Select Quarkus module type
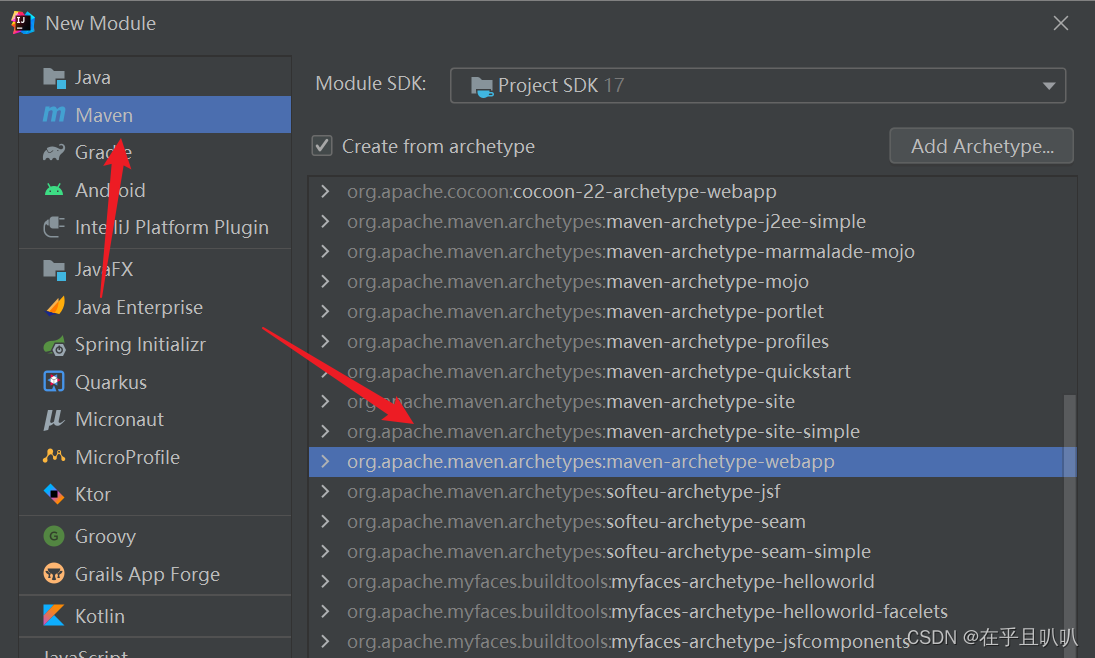Viewport: 1095px width, 658px height. (155, 382)
